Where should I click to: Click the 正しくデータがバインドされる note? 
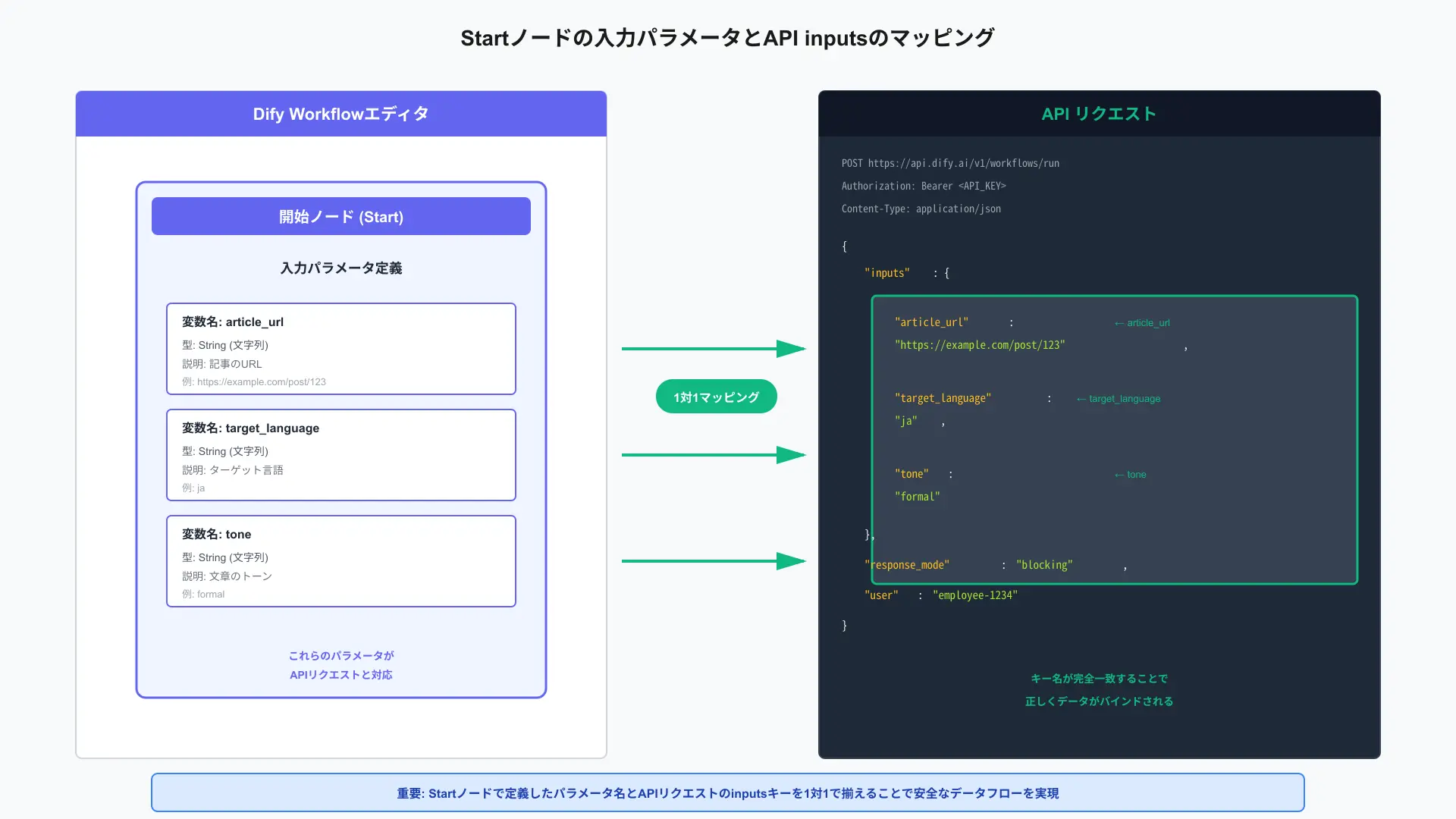[x=1100, y=701]
